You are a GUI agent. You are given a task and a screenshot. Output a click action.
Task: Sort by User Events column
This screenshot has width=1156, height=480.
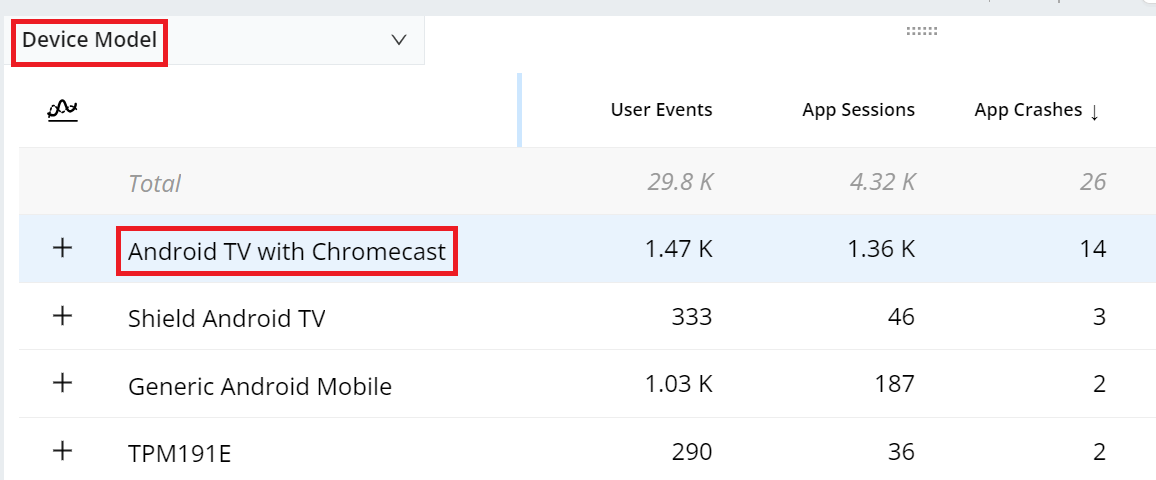coord(661,110)
